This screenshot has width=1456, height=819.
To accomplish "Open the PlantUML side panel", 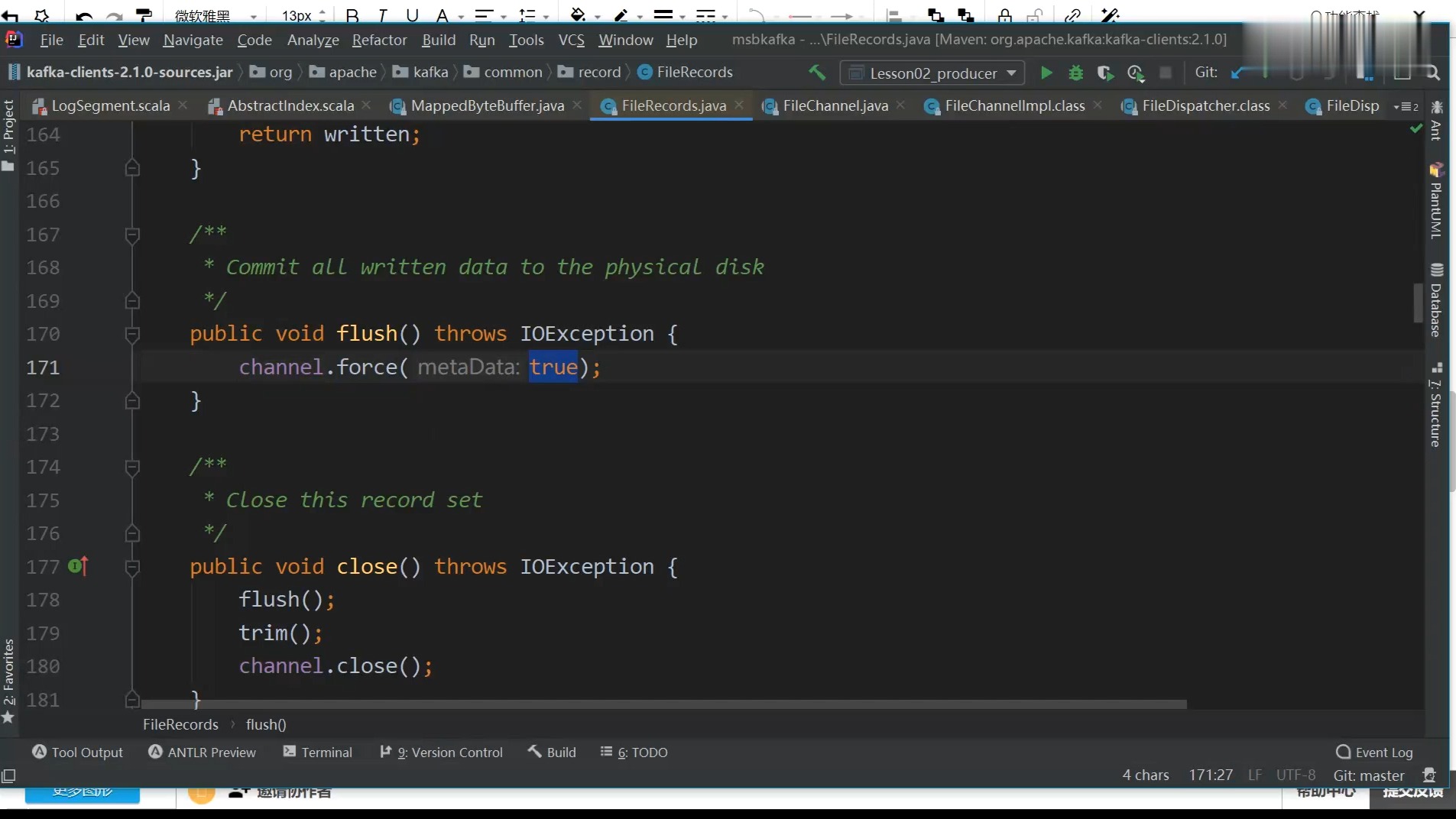I will coord(1436,201).
